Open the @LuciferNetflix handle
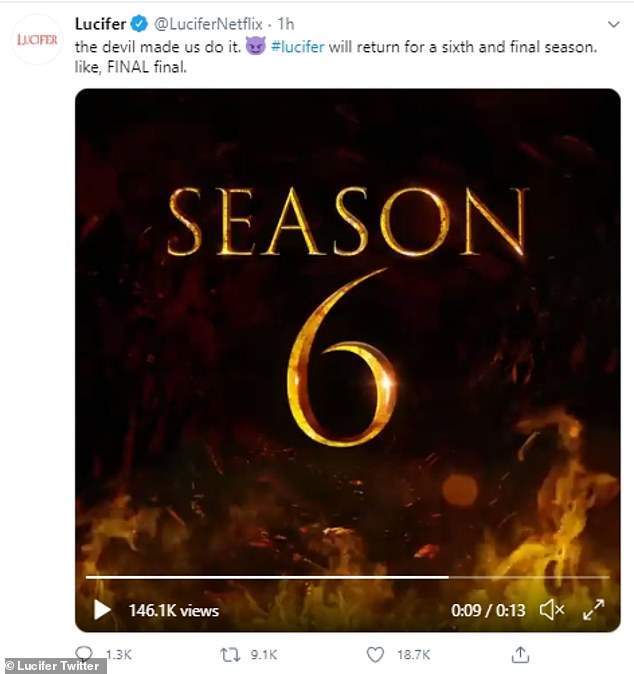The image size is (634, 674). (208, 23)
